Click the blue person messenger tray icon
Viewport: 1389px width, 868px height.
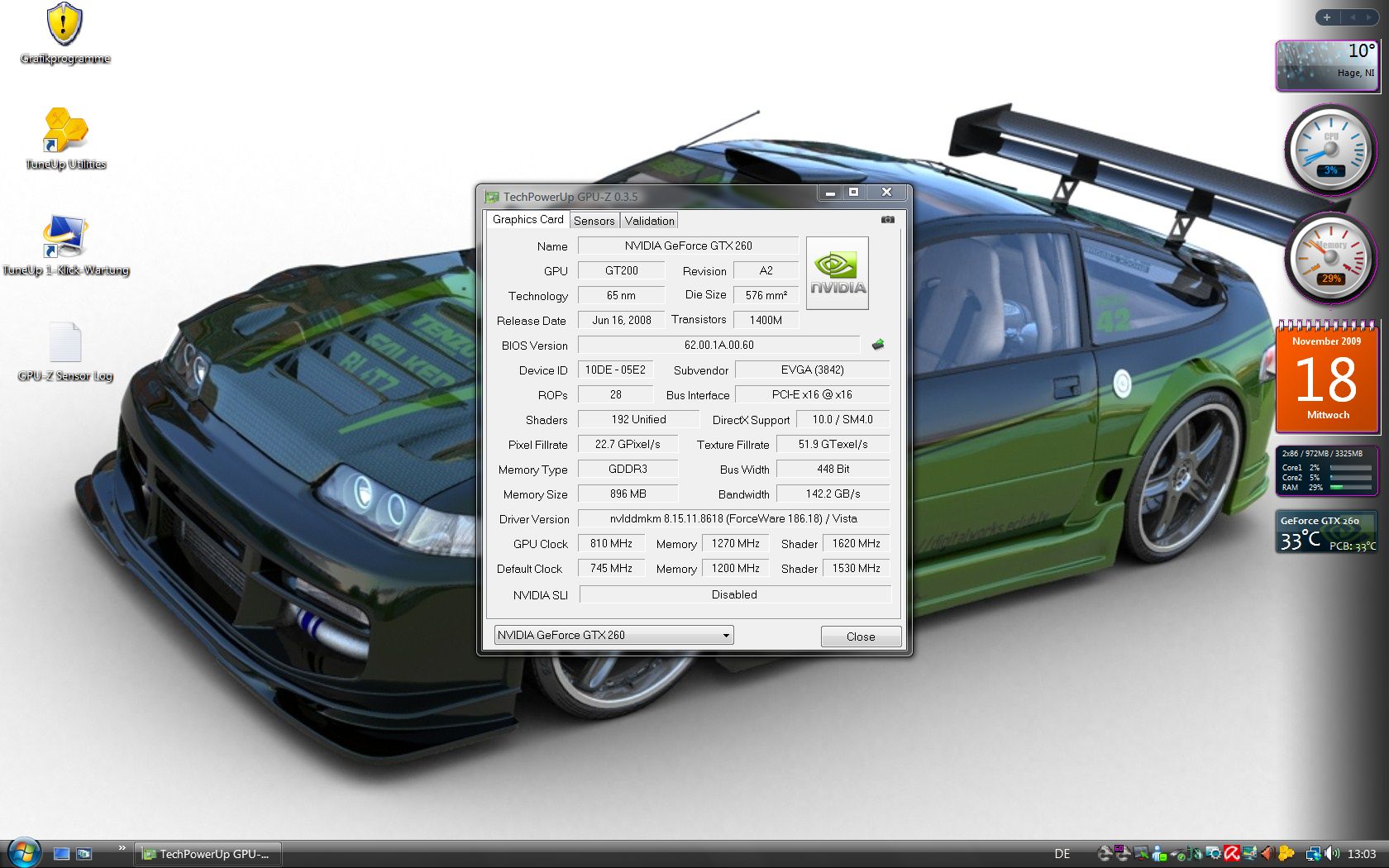(x=1159, y=854)
